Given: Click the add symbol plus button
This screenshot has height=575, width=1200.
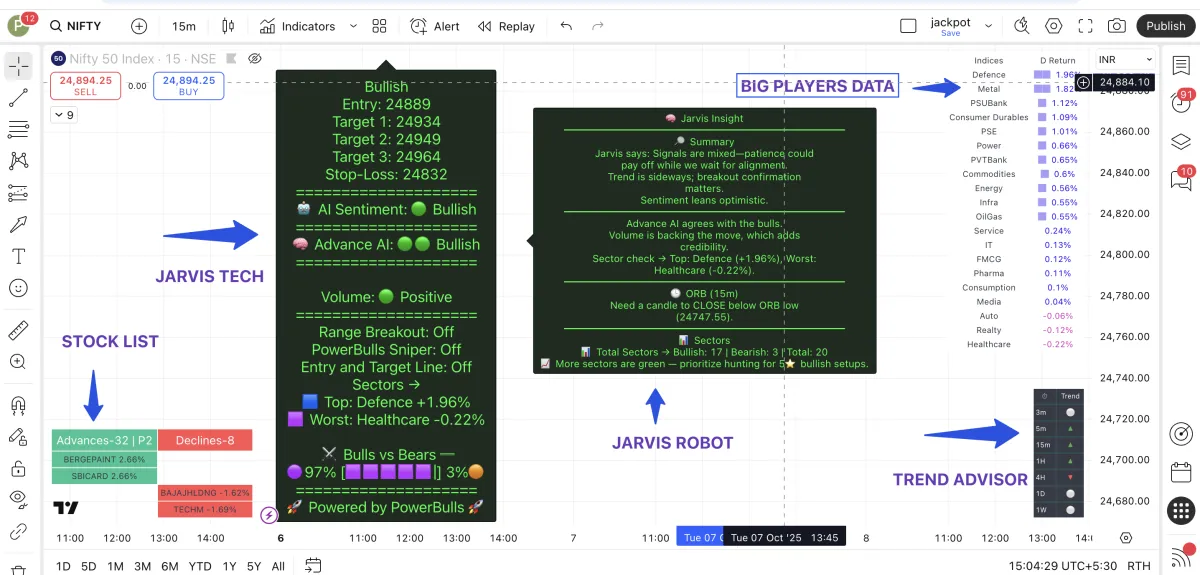Looking at the screenshot, I should click(x=139, y=26).
